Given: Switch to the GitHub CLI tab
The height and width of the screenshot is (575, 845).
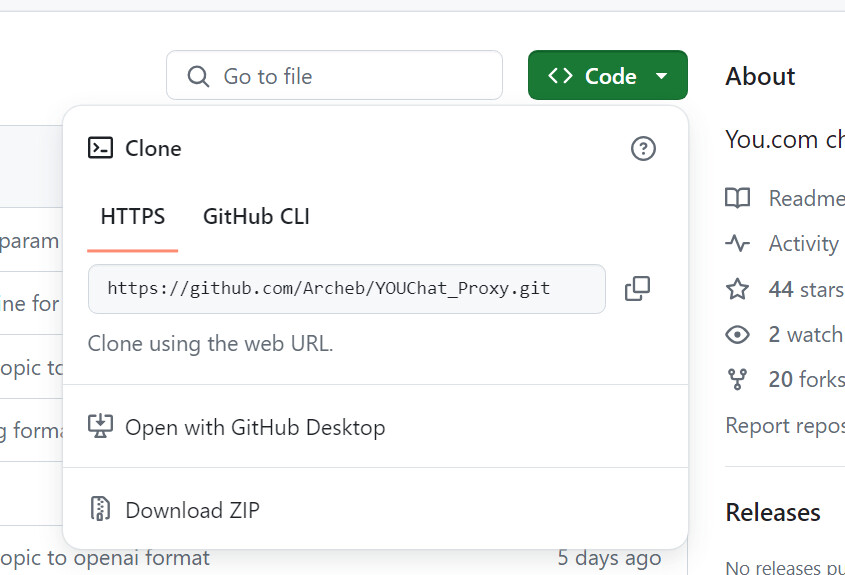Looking at the screenshot, I should (x=256, y=216).
